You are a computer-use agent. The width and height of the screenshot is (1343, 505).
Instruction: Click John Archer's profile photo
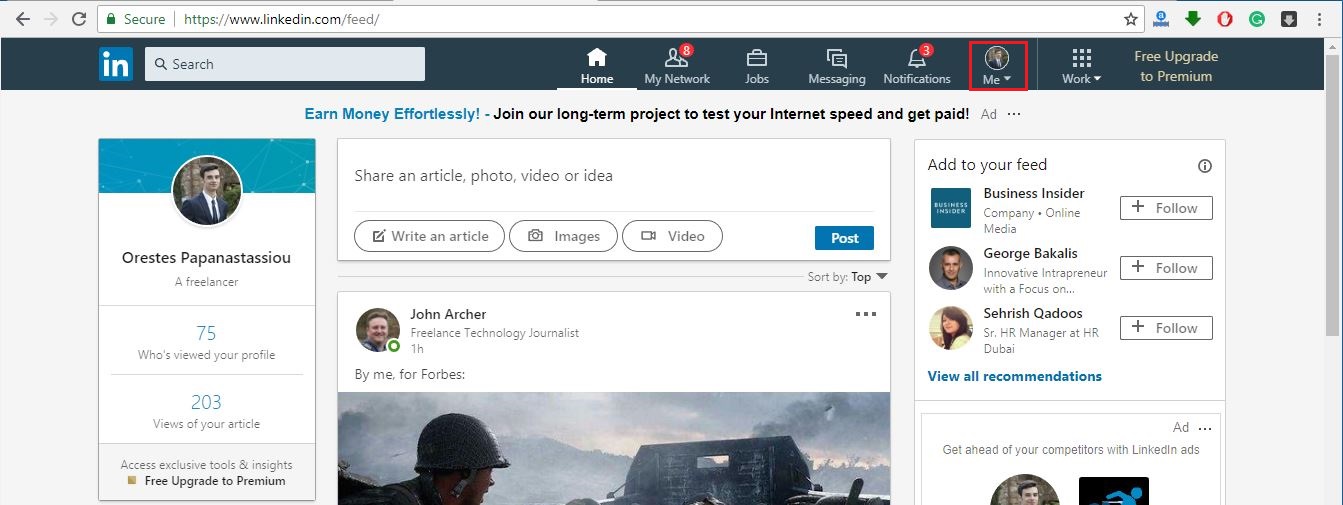click(x=378, y=330)
